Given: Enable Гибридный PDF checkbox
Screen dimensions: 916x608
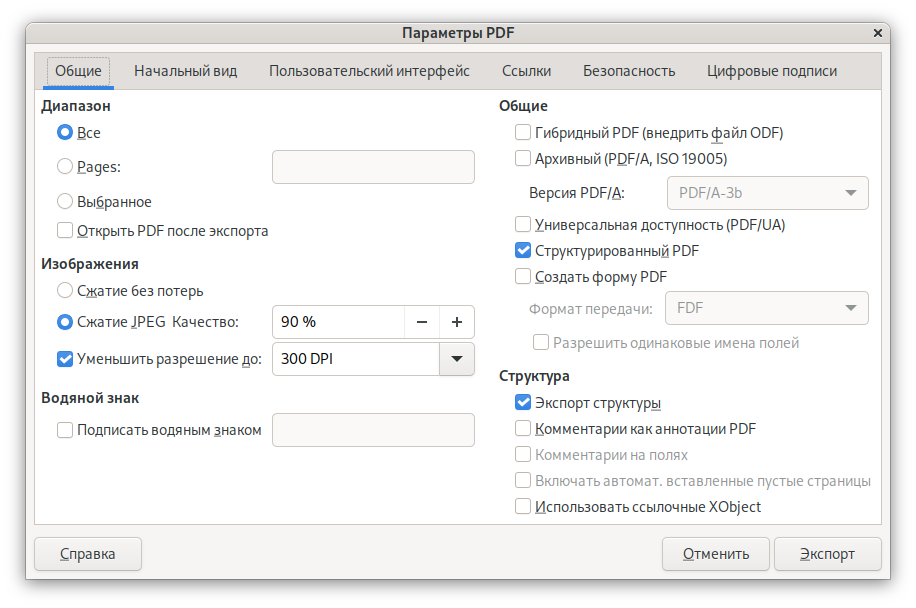Looking at the screenshot, I should [522, 132].
